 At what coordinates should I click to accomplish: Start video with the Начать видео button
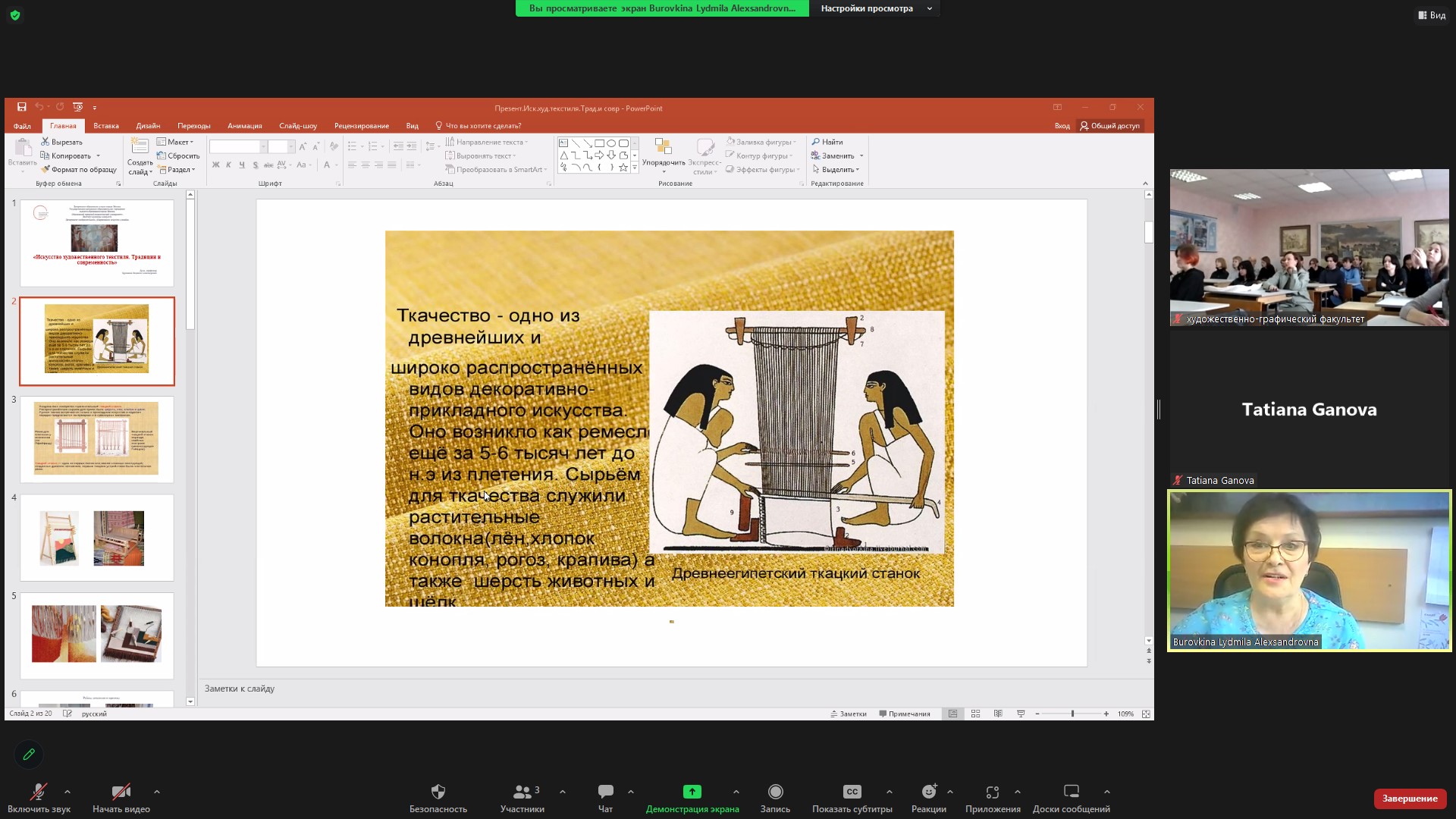click(121, 792)
